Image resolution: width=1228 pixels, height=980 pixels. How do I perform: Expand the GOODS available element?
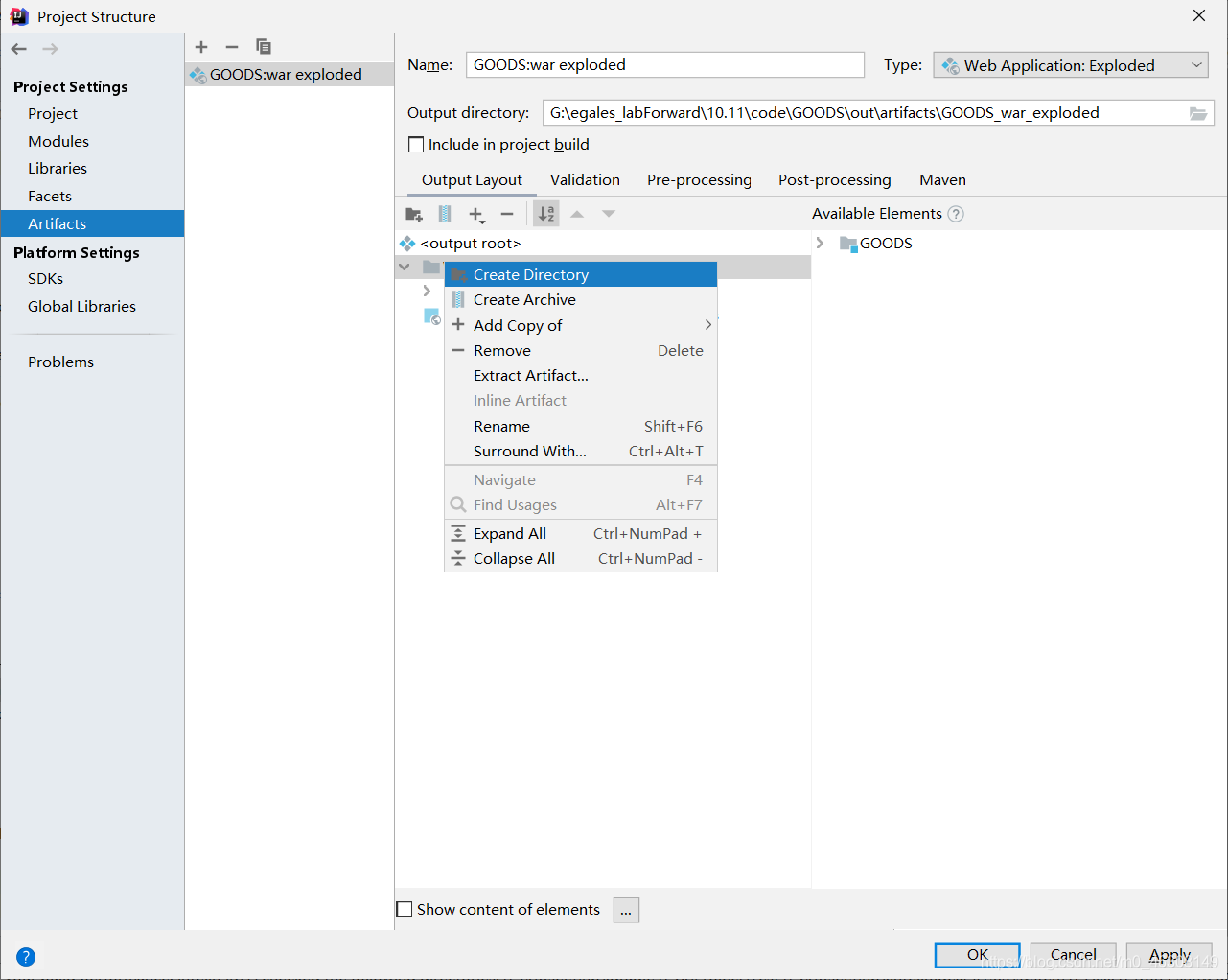(x=820, y=244)
